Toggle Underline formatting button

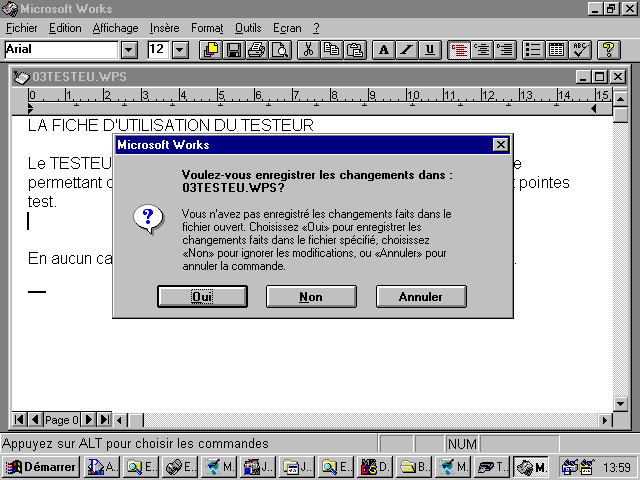pyautogui.click(x=430, y=50)
